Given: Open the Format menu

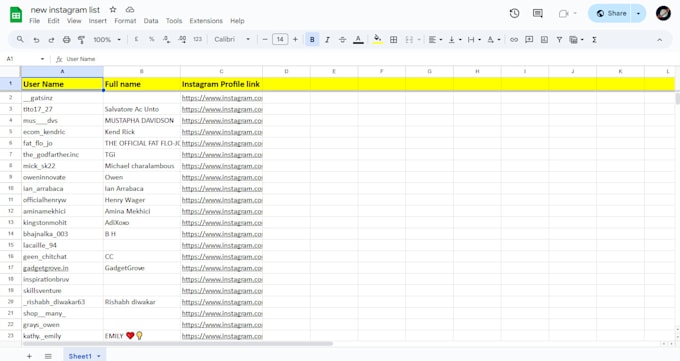Looking at the screenshot, I should pyautogui.click(x=125, y=21).
